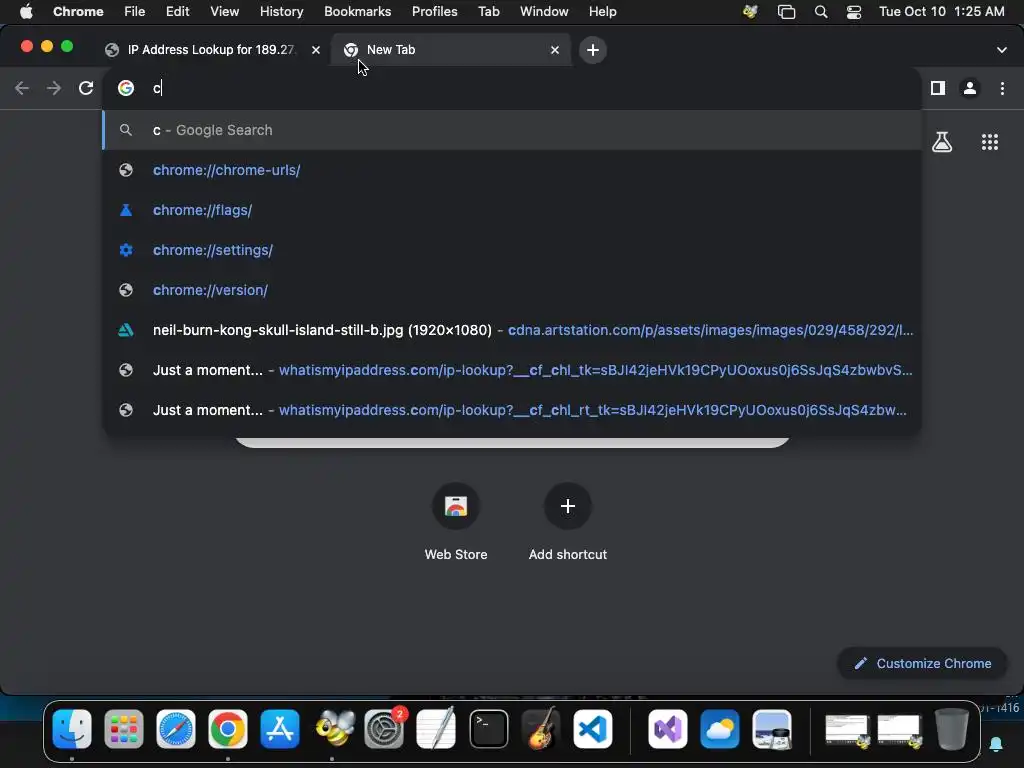Open Terminal from the Dock

tap(488, 729)
